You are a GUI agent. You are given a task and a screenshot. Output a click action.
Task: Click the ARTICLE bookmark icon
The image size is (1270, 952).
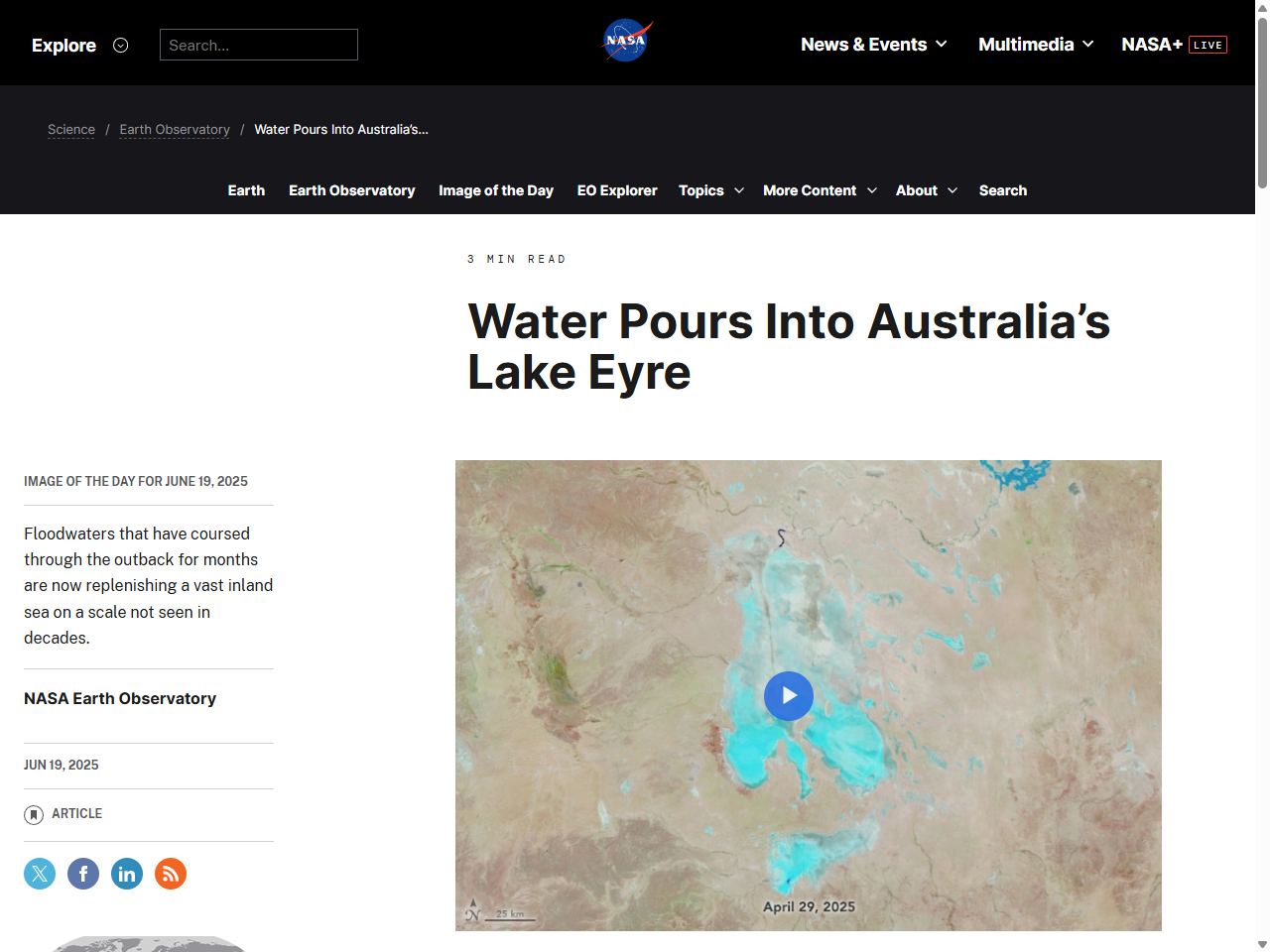[x=34, y=815]
